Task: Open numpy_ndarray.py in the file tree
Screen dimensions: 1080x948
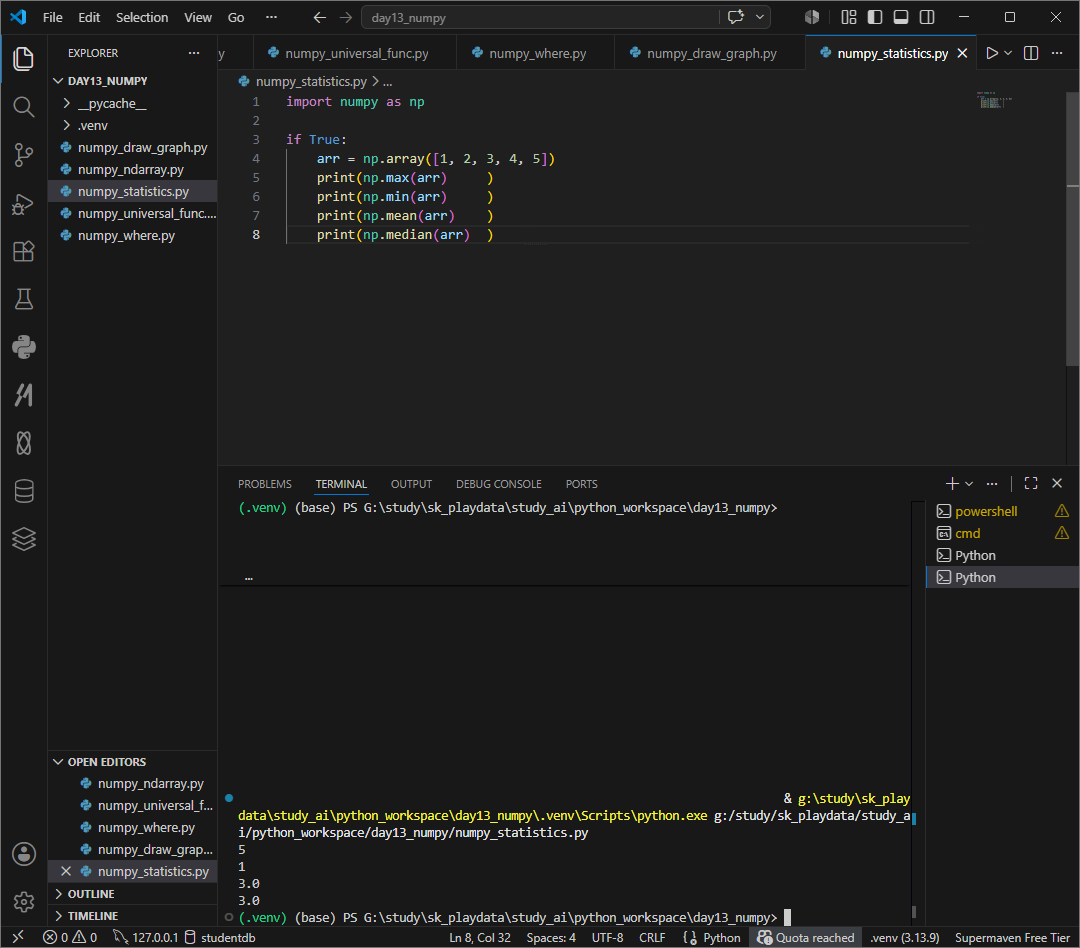Action: 131,169
